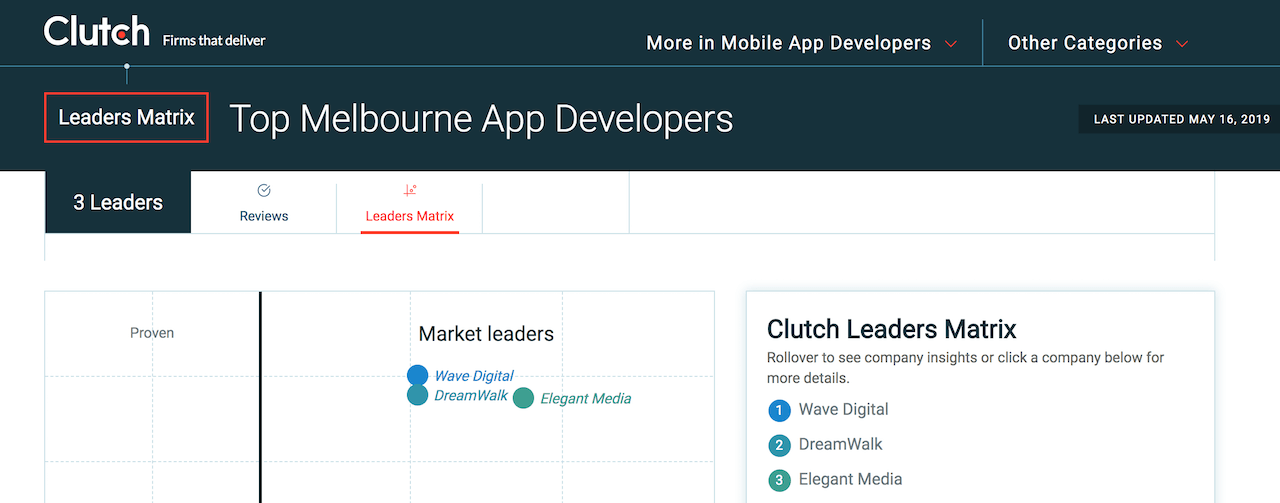This screenshot has width=1280, height=503.
Task: Click DreamWalk in the leaders list
Action: click(x=841, y=444)
